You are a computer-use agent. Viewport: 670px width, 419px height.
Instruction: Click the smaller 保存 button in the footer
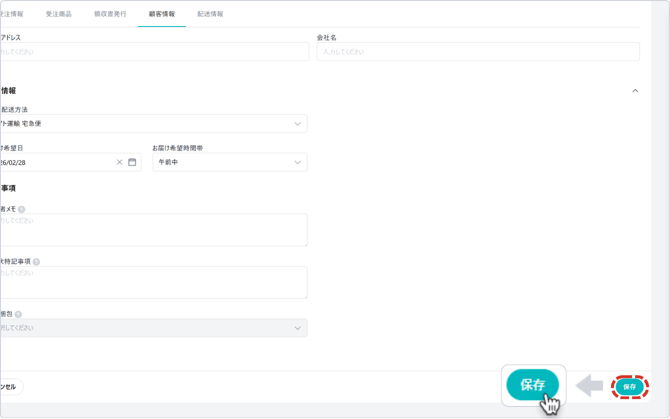tap(629, 387)
